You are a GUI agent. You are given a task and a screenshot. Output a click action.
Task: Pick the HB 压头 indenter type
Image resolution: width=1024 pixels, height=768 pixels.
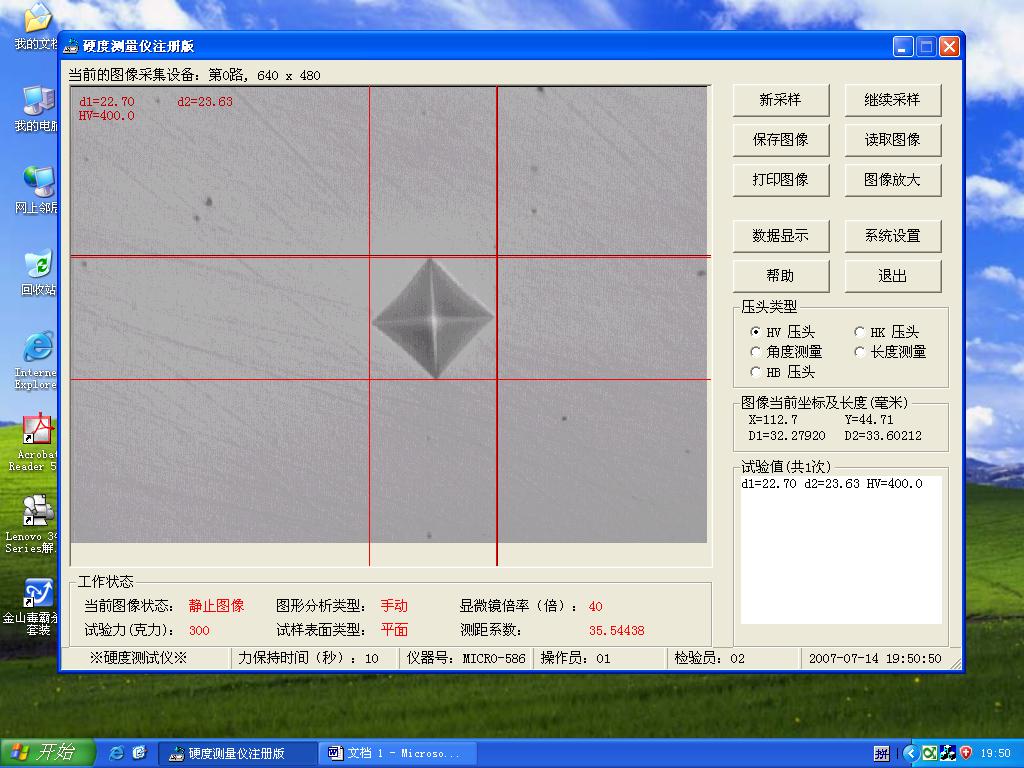(x=756, y=372)
